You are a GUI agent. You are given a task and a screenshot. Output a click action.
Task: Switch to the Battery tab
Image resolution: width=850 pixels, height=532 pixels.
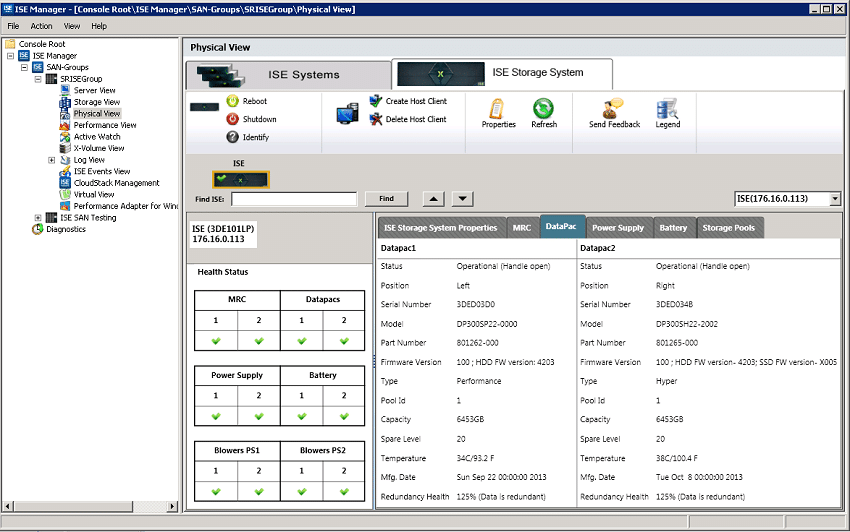(673, 228)
